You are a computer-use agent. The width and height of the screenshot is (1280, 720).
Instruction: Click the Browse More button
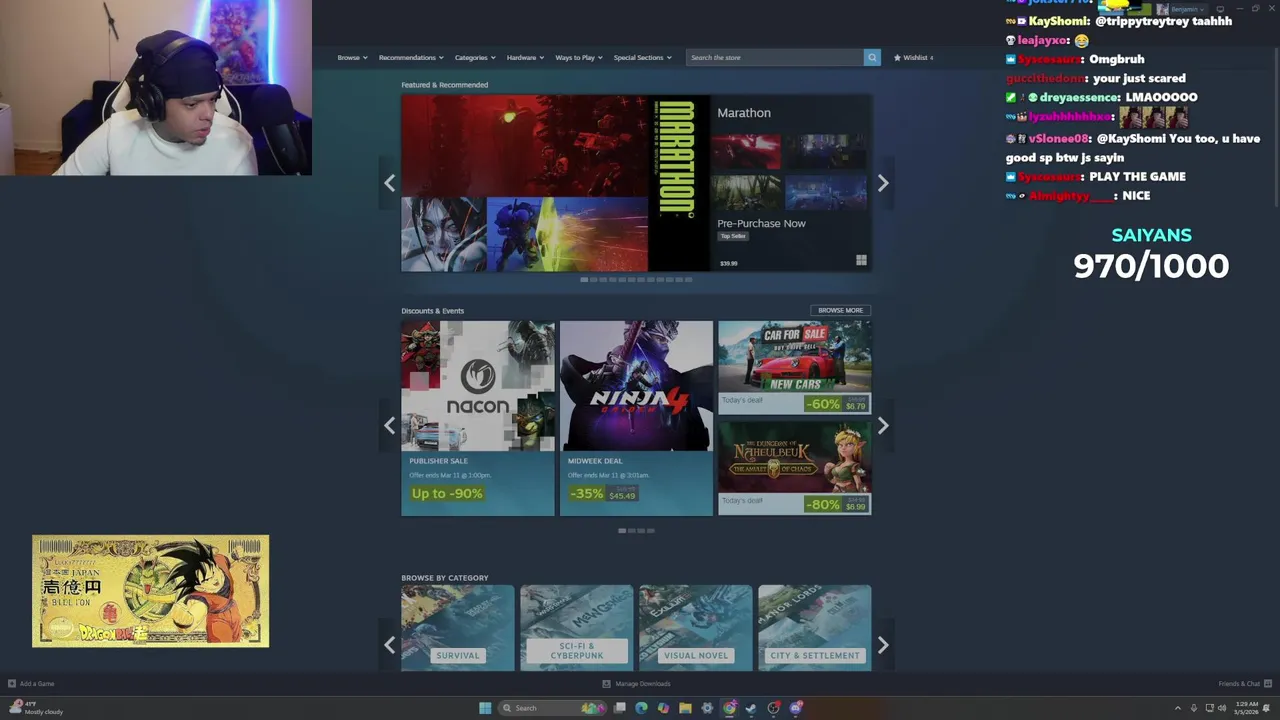click(840, 310)
